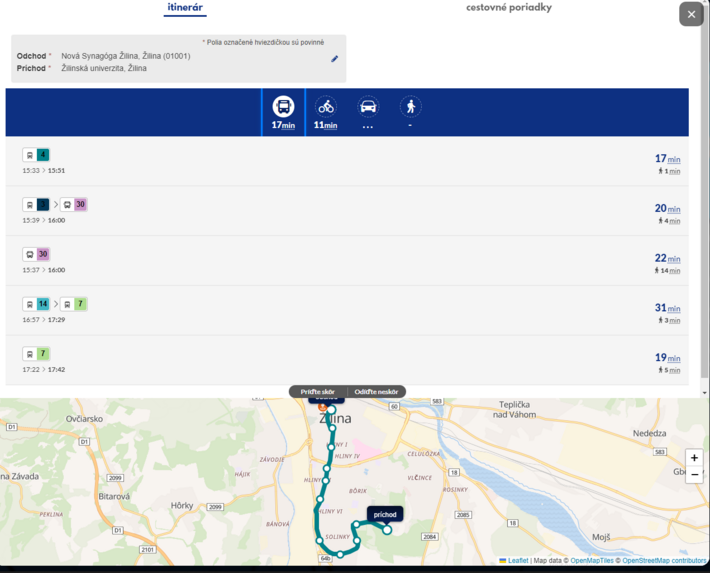Click the Prídťe skôr button
Image resolution: width=710 pixels, height=573 pixels.
click(318, 392)
